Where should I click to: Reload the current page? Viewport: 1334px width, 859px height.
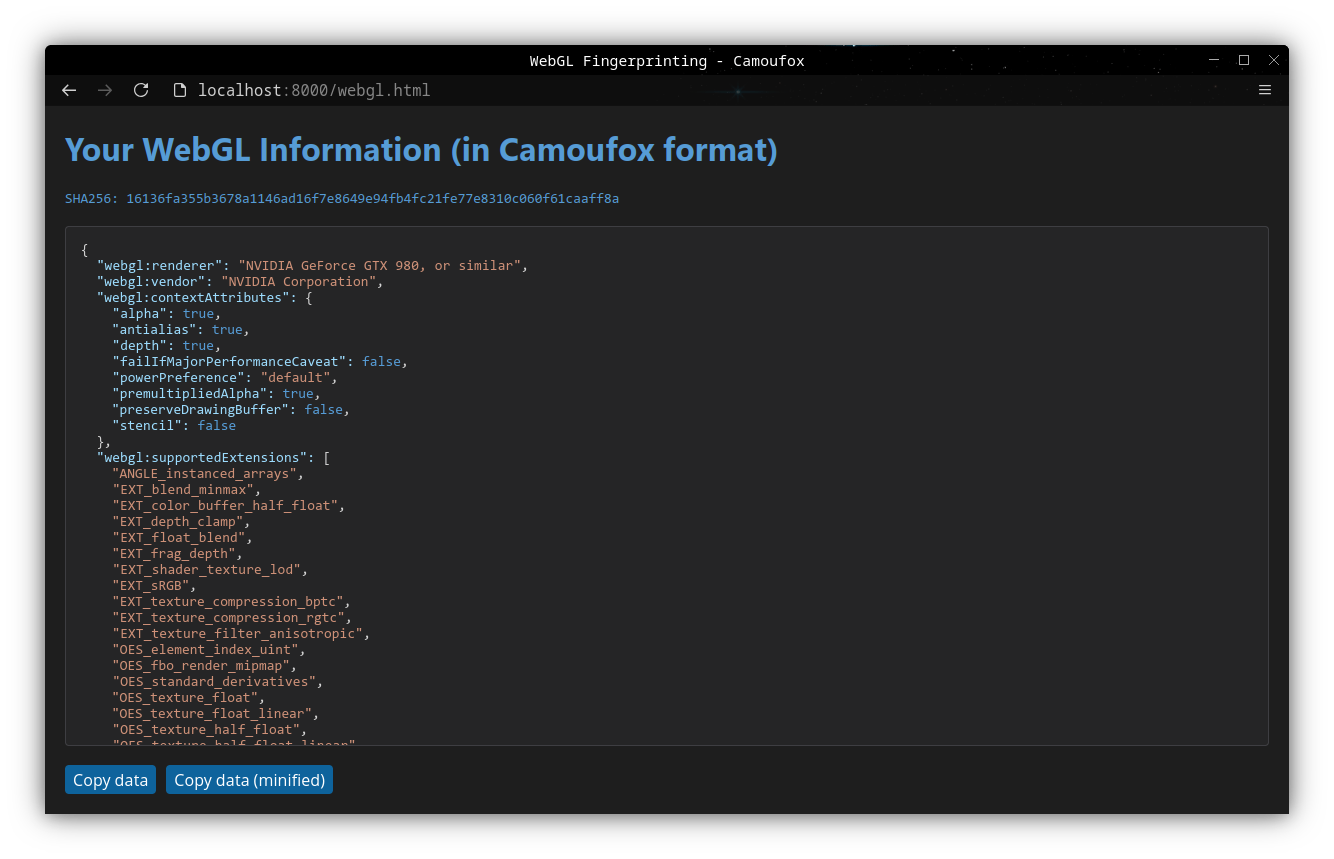[141, 90]
